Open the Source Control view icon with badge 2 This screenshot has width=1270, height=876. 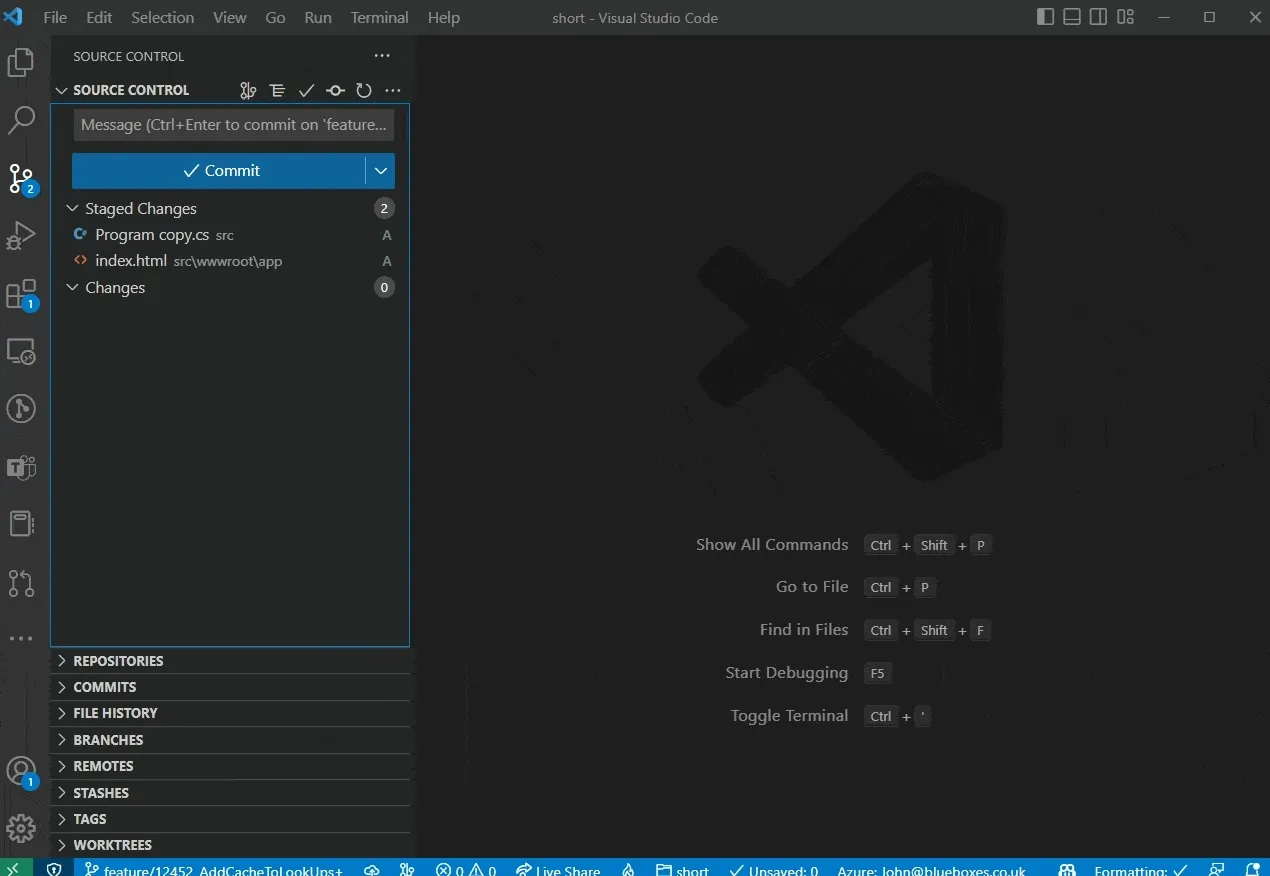[x=21, y=179]
